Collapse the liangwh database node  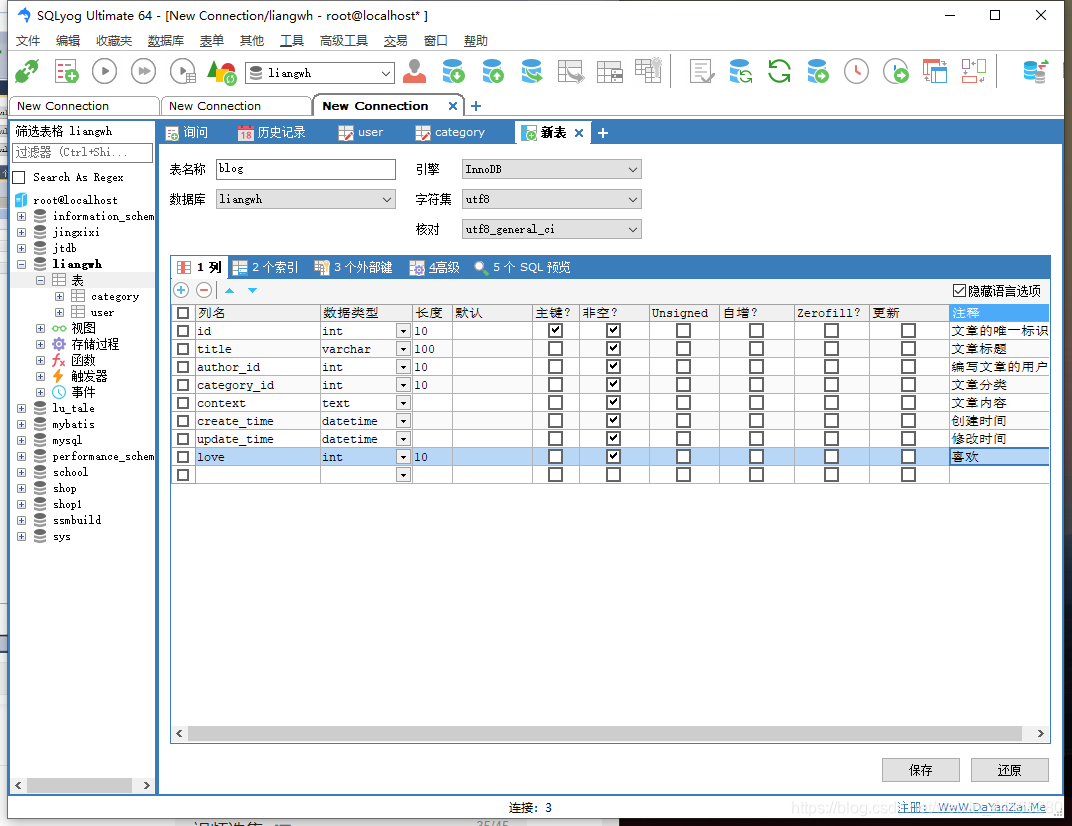point(22,264)
